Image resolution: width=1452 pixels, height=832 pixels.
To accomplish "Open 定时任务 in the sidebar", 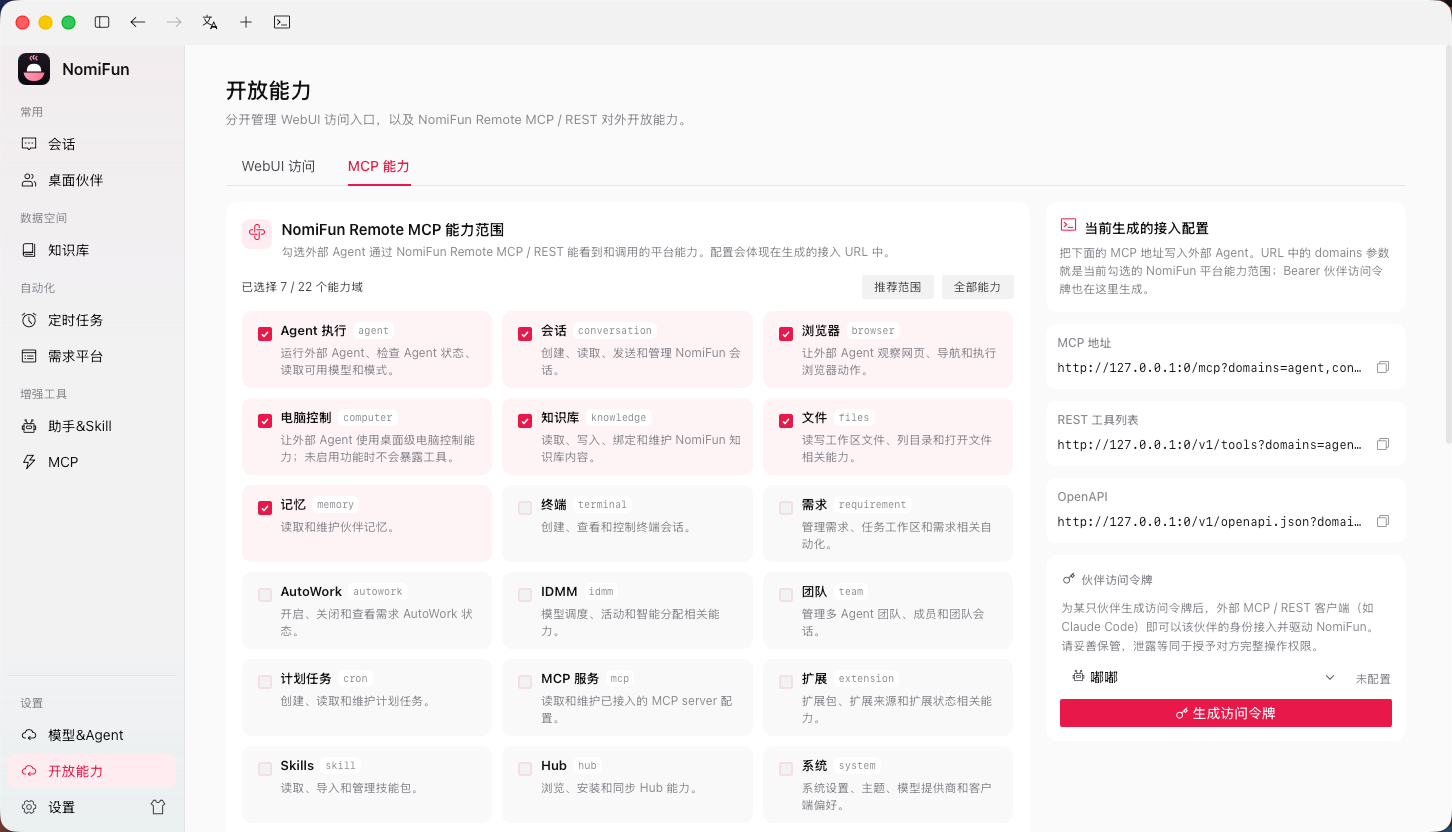I will pyautogui.click(x=92, y=320).
